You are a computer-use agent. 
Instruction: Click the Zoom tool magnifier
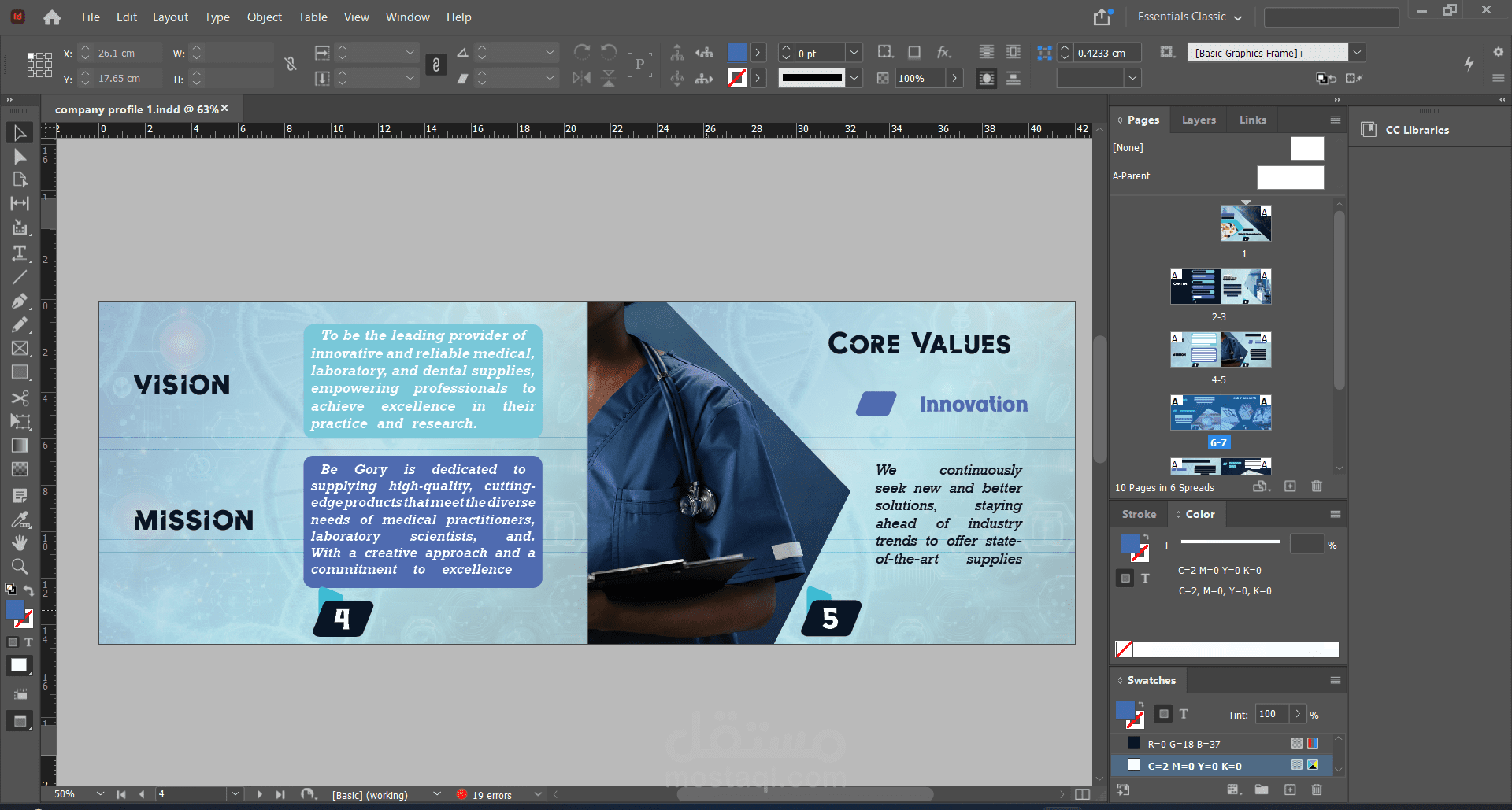[x=20, y=566]
